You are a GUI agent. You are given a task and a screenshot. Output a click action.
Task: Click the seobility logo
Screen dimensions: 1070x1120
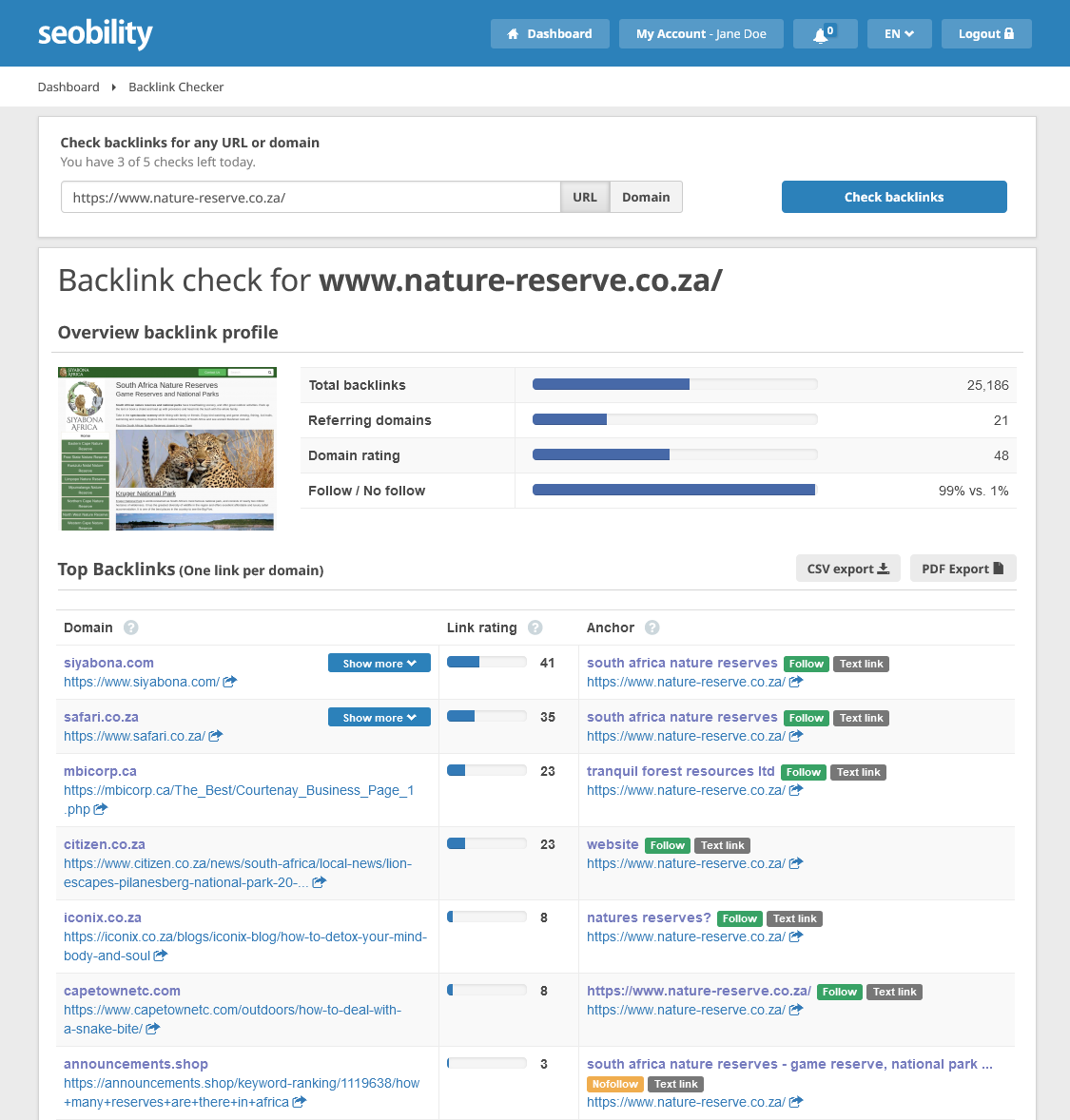point(95,33)
